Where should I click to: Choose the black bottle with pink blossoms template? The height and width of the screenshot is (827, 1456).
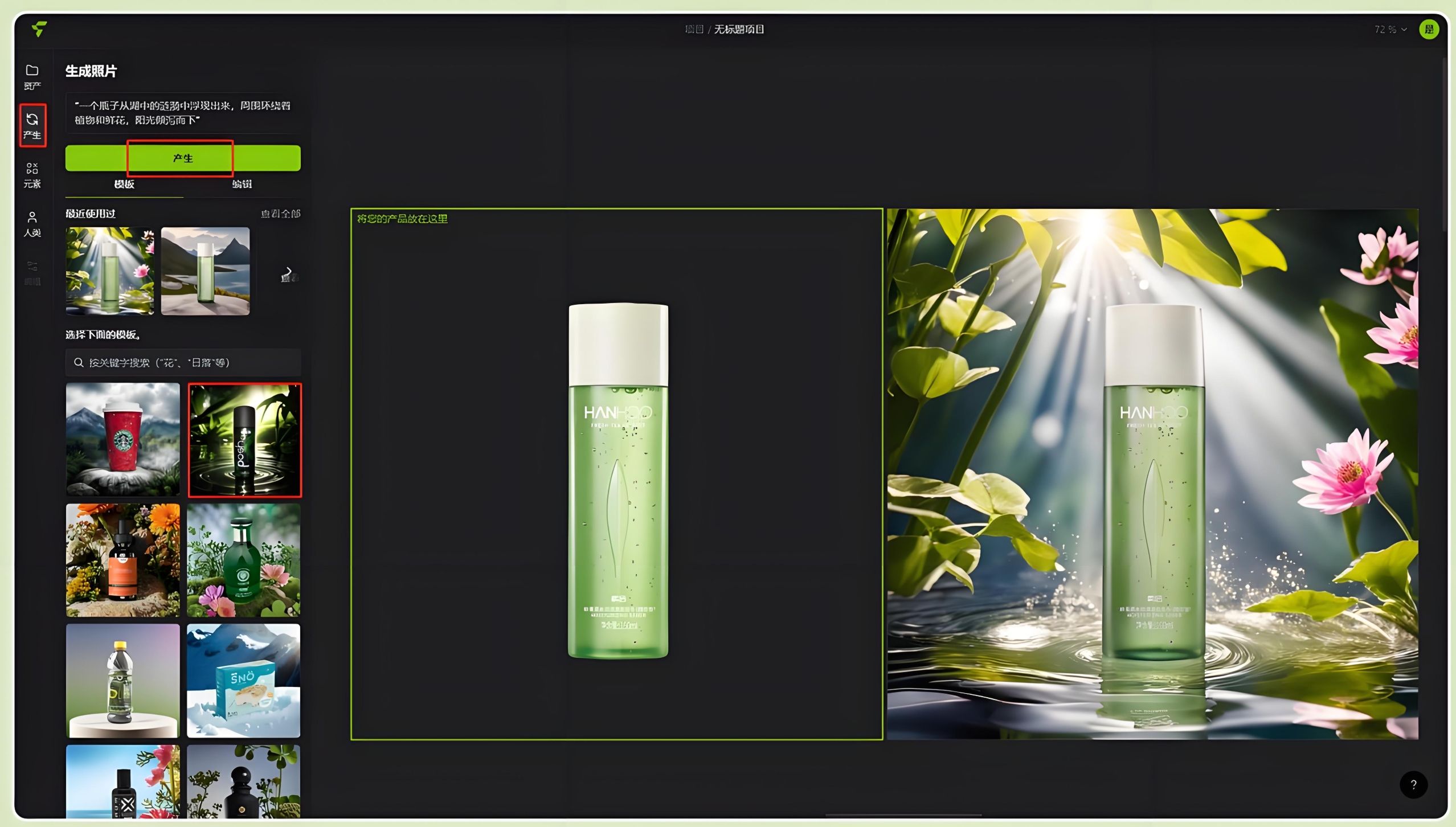click(123, 781)
